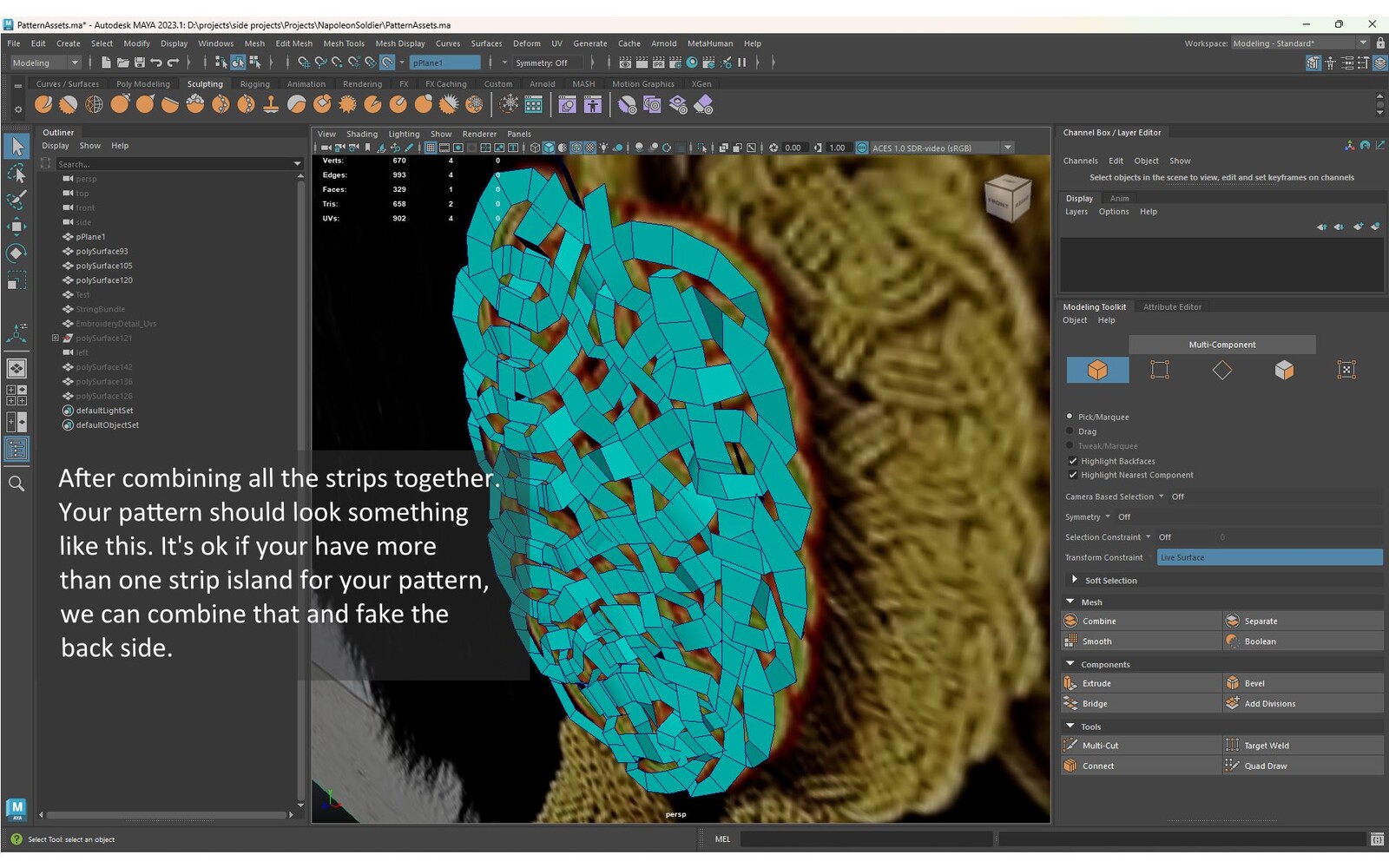Switch to the Rigging shelf tab
This screenshot has height=868, width=1389.
(x=254, y=84)
